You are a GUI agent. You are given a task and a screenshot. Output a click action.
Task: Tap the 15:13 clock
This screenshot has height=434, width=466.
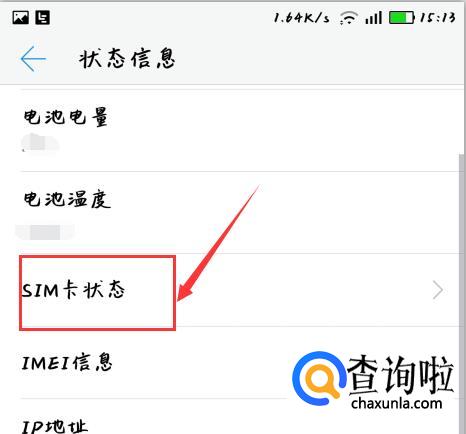437,18
